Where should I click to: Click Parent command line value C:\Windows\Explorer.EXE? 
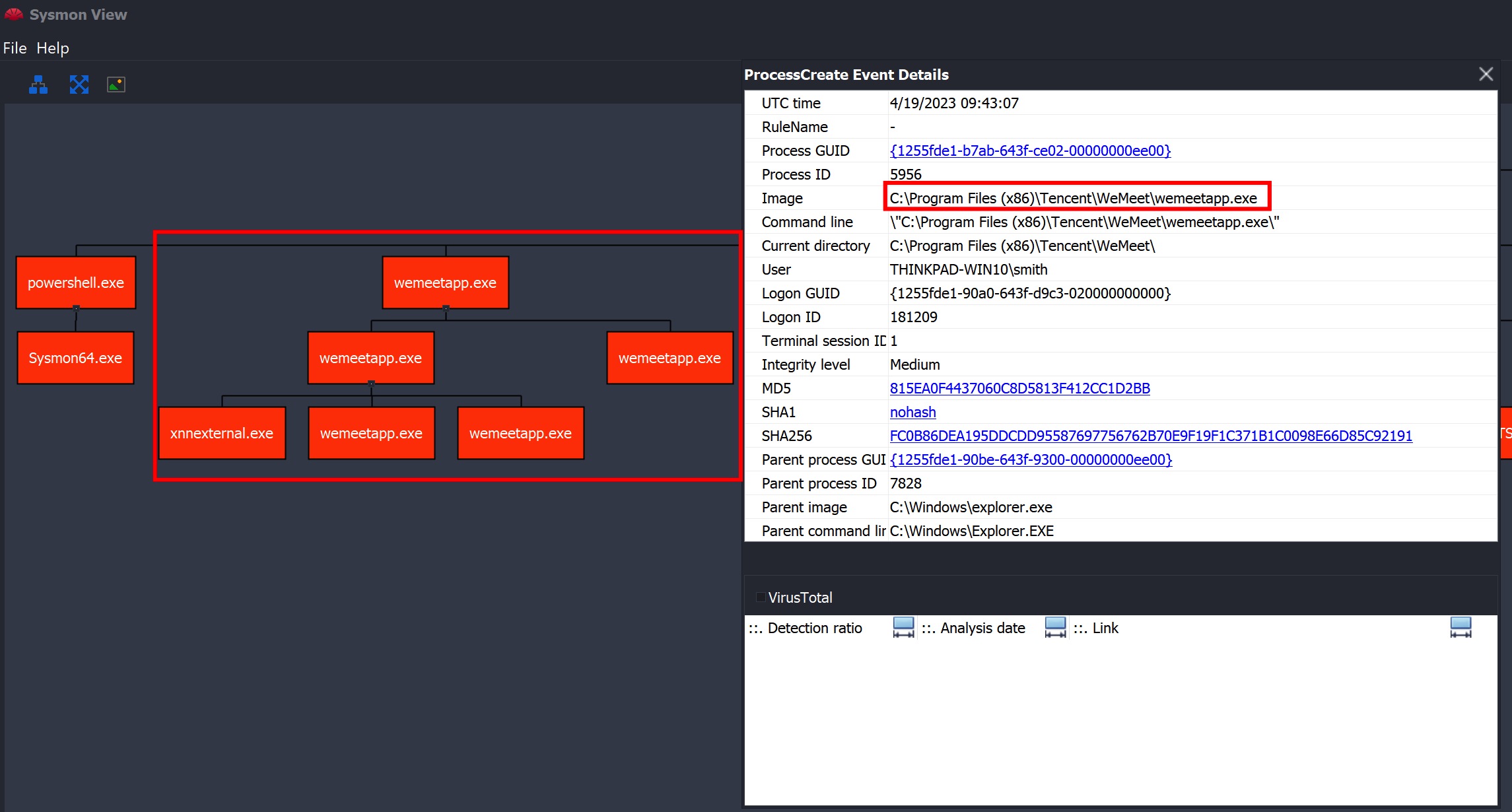[x=971, y=531]
